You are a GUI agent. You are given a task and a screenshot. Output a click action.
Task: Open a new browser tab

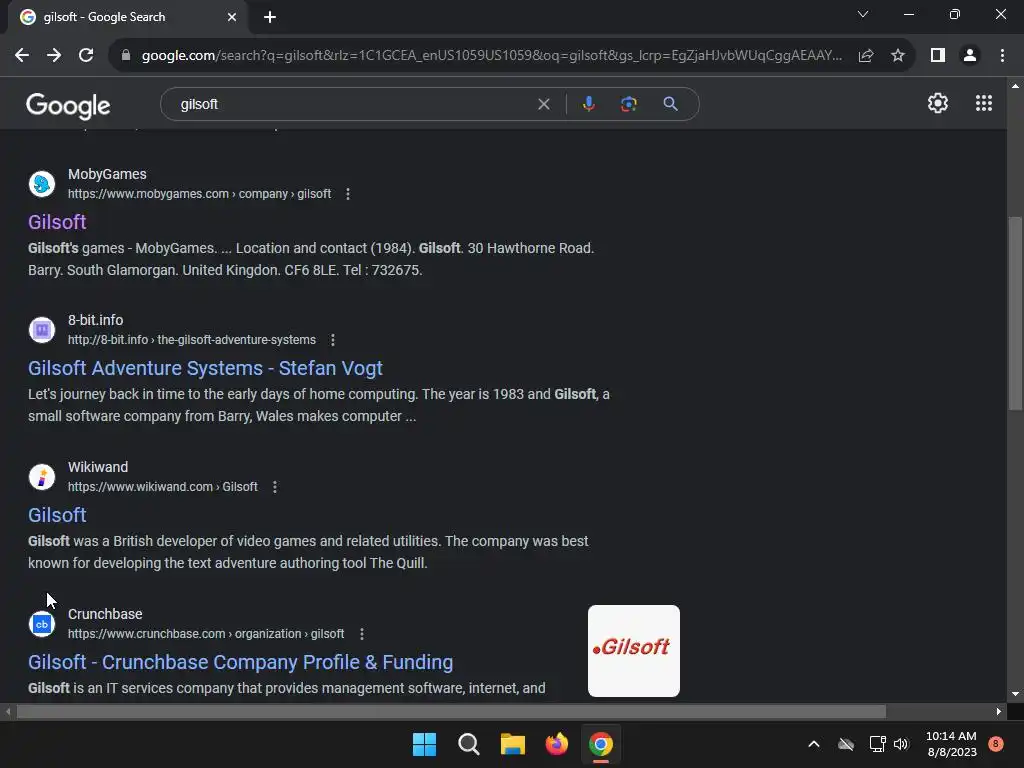click(x=270, y=17)
